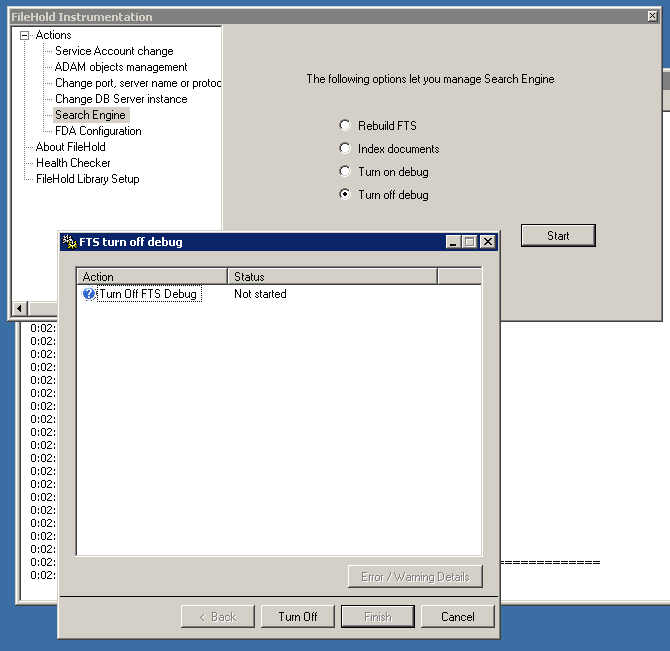The width and height of the screenshot is (670, 651).
Task: Click the FTS turn off debug title icon
Action: point(69,242)
